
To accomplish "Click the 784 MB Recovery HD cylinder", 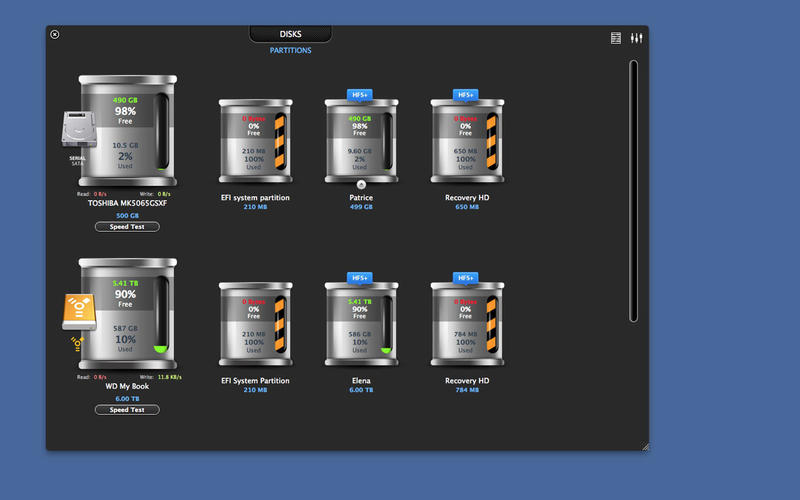I will tap(467, 324).
